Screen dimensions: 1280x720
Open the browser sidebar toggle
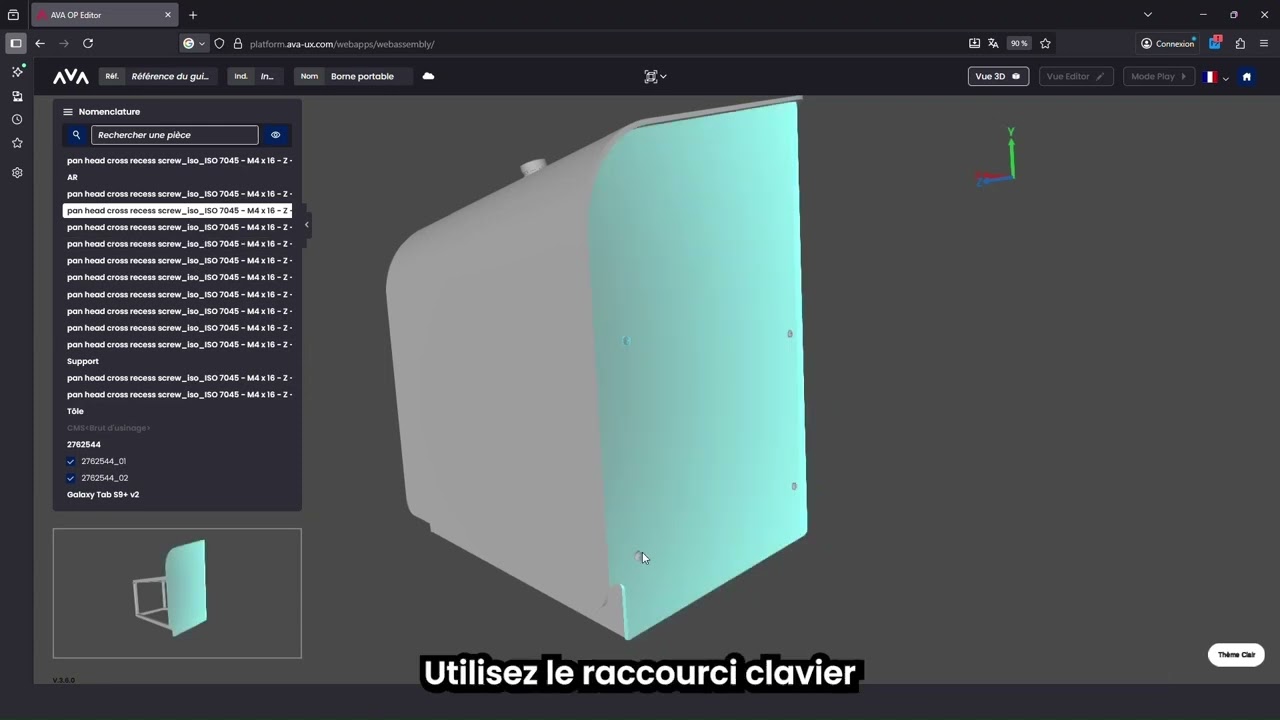pos(15,43)
